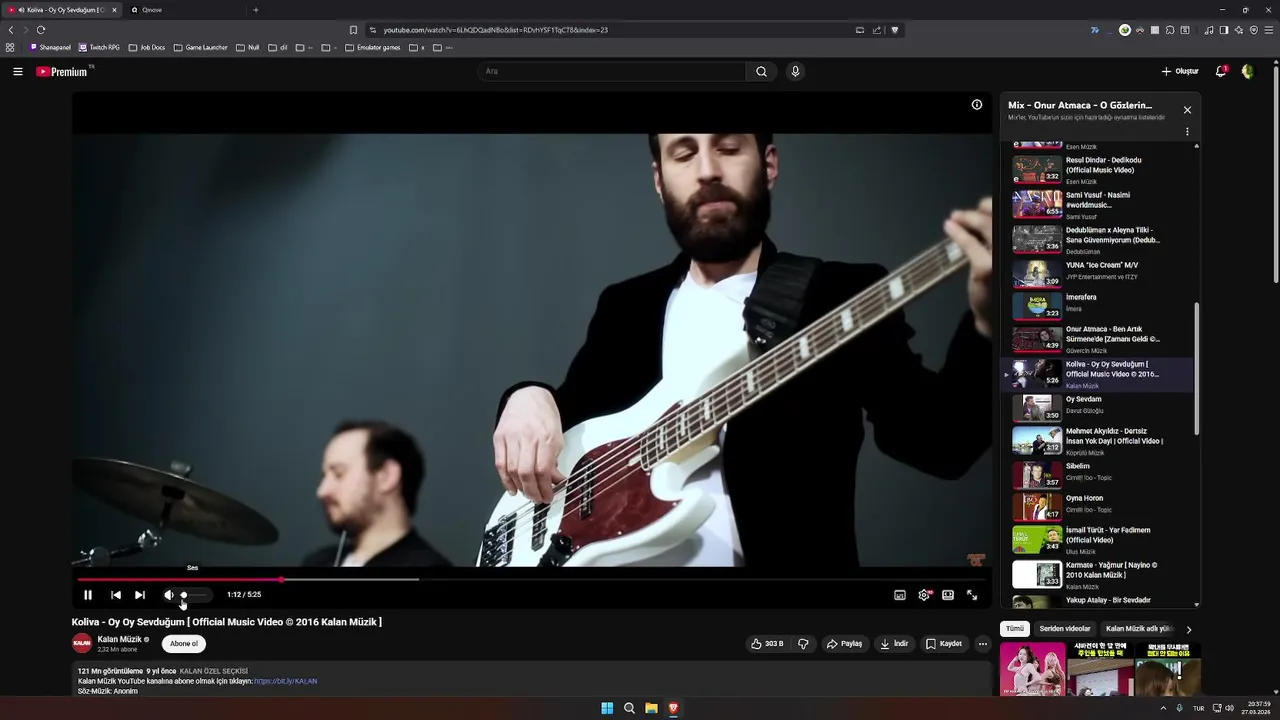Click the magnifier search button
Viewport: 1280px width, 720px height.
762,71
